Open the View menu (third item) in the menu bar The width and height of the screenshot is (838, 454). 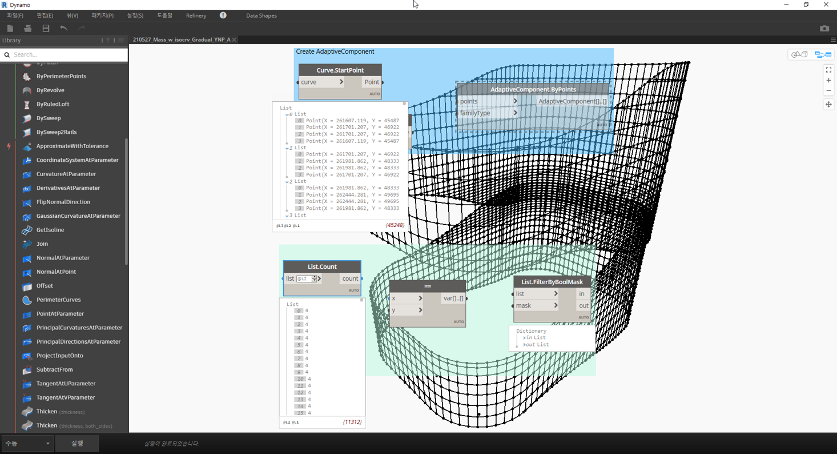73,16
